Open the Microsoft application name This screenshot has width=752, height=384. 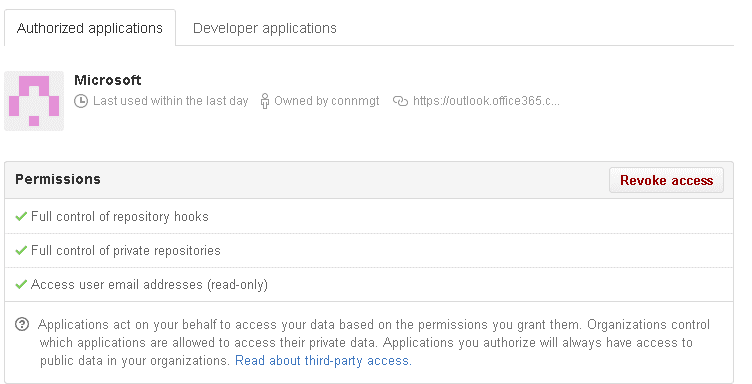[107, 80]
